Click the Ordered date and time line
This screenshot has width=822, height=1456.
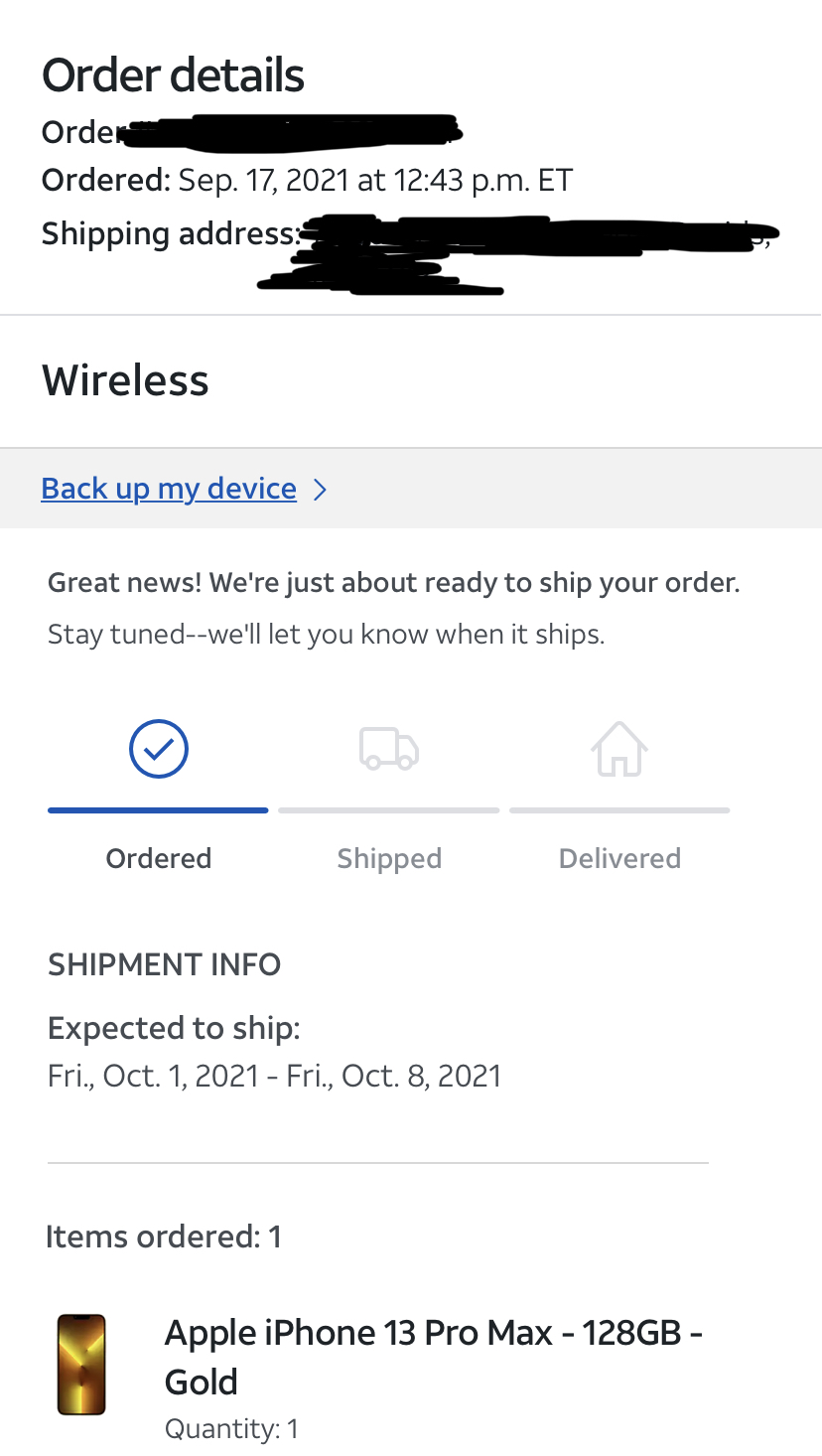tap(308, 180)
